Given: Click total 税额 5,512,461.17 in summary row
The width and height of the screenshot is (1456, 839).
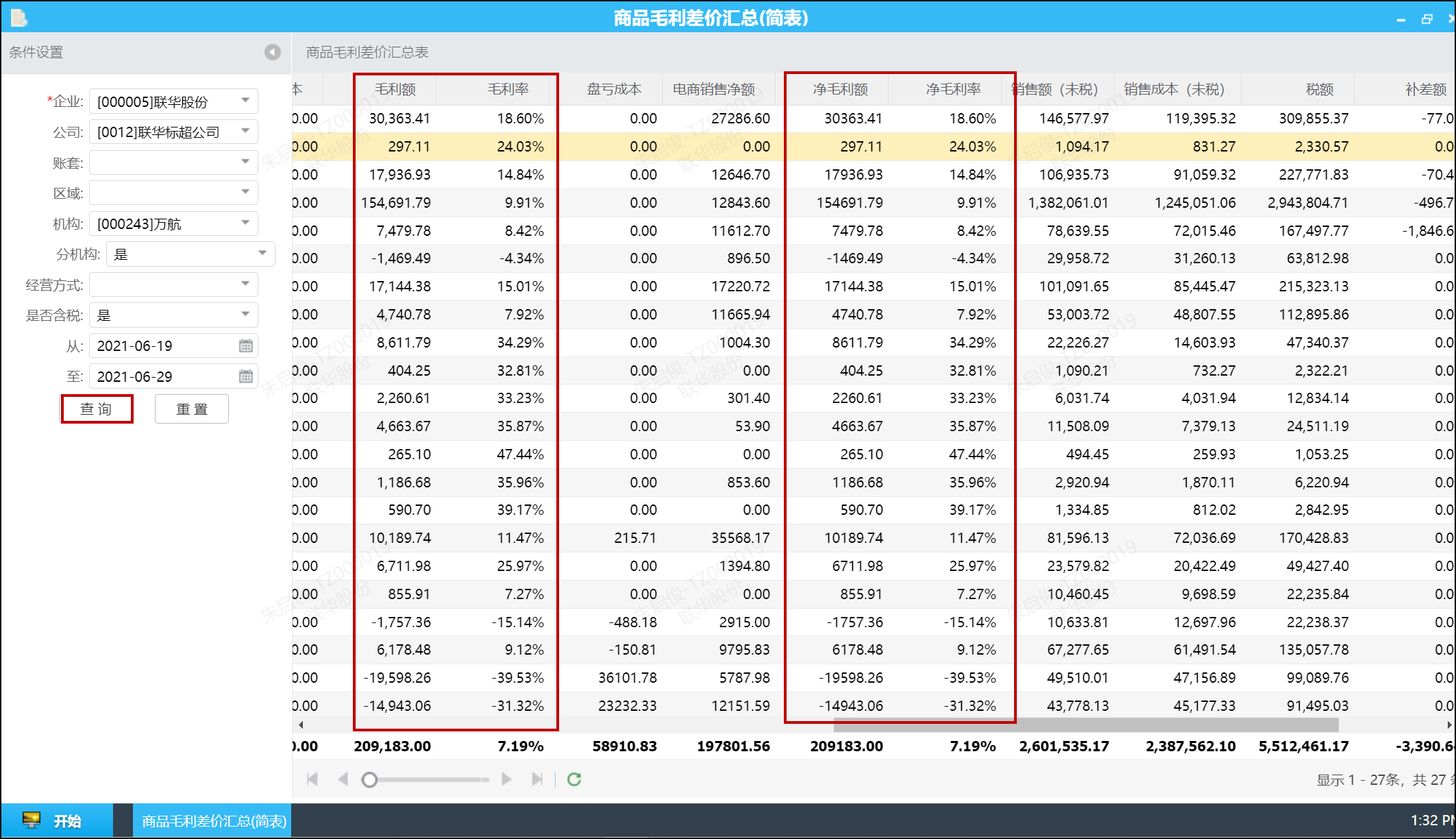Looking at the screenshot, I should (x=1304, y=746).
